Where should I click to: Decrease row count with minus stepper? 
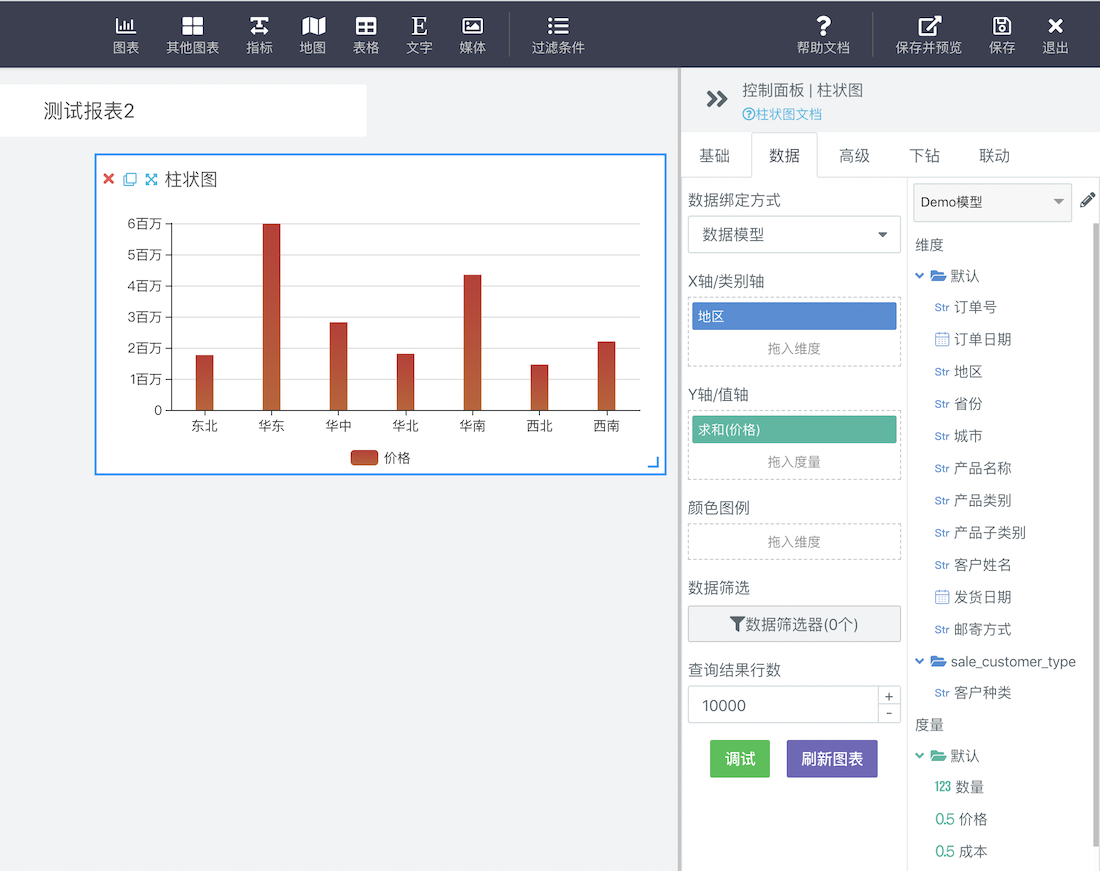889,714
